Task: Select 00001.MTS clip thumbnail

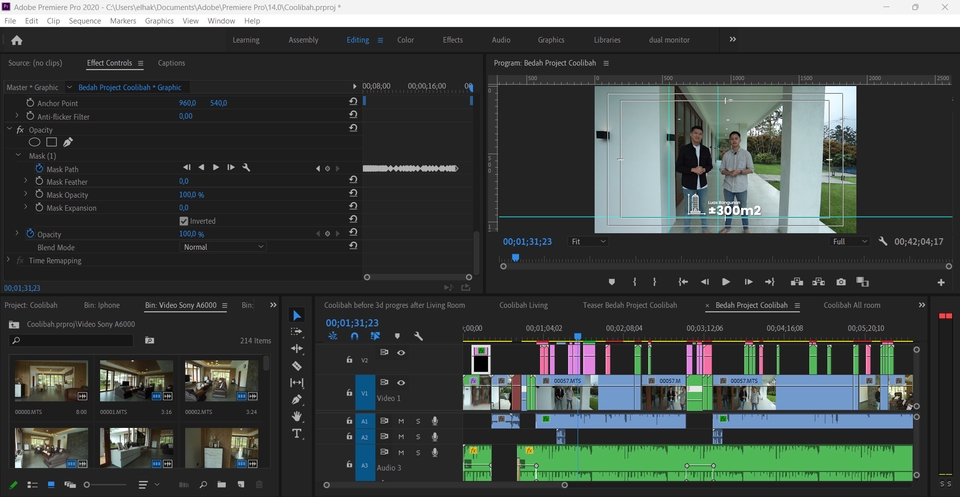Action: pyautogui.click(x=136, y=381)
